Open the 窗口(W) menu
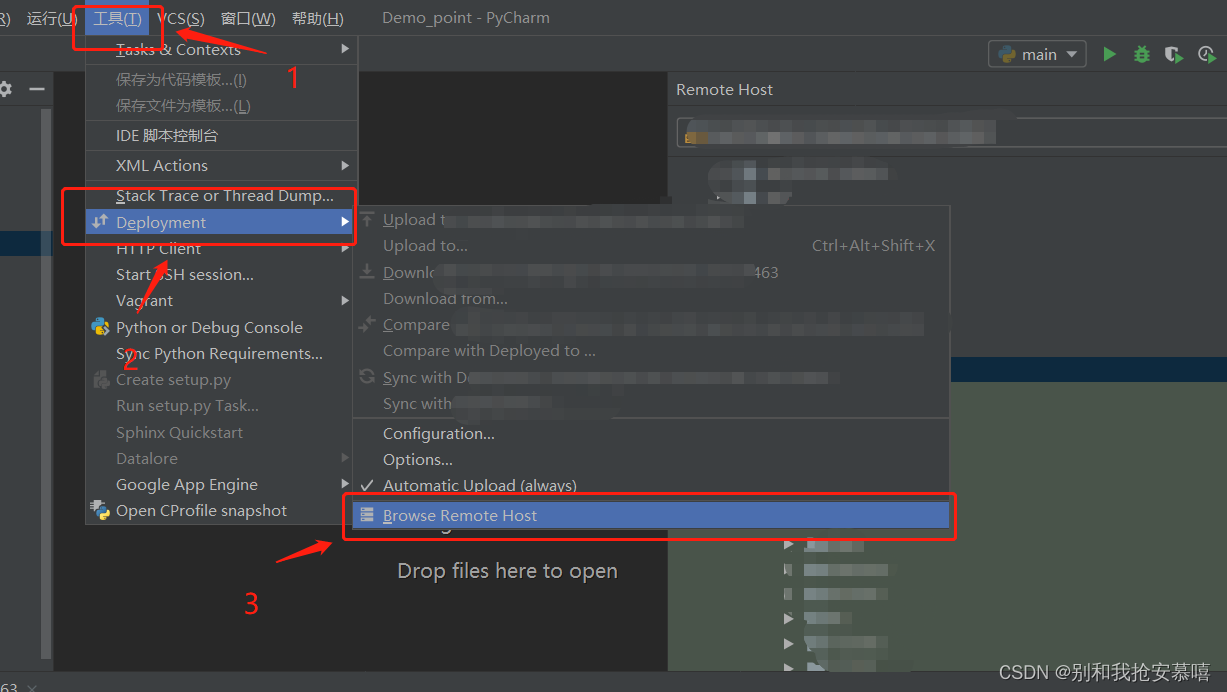This screenshot has height=692, width=1227. click(x=248, y=18)
